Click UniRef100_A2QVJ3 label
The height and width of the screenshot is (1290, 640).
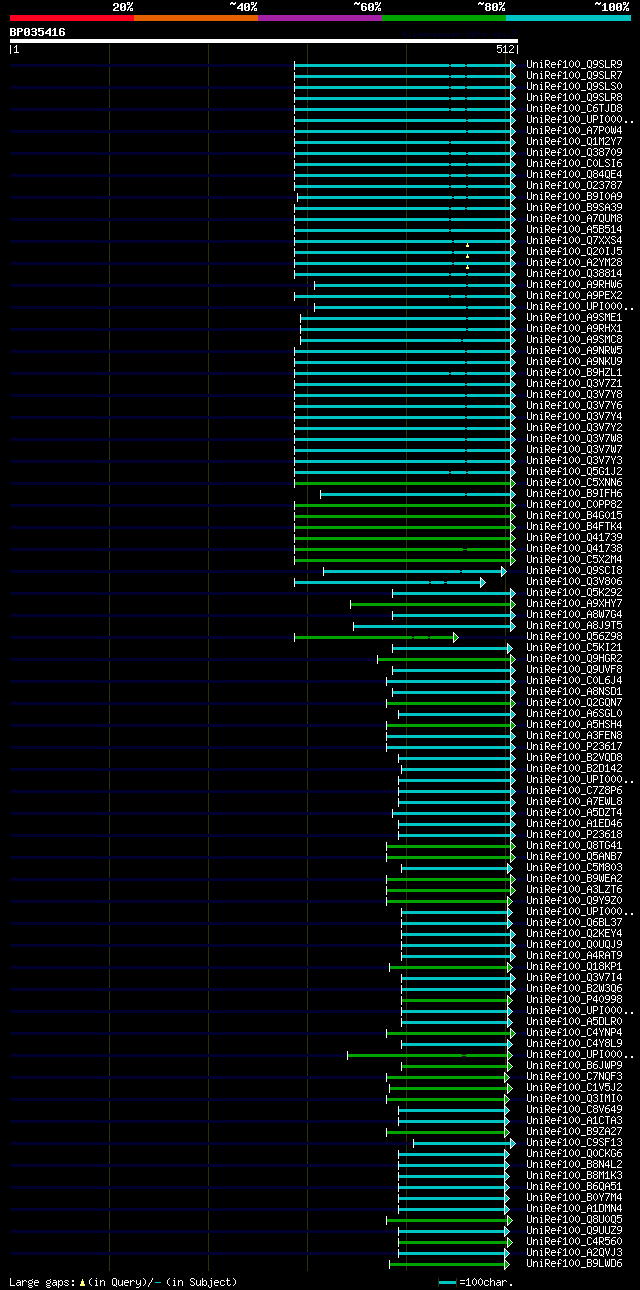point(574,1252)
